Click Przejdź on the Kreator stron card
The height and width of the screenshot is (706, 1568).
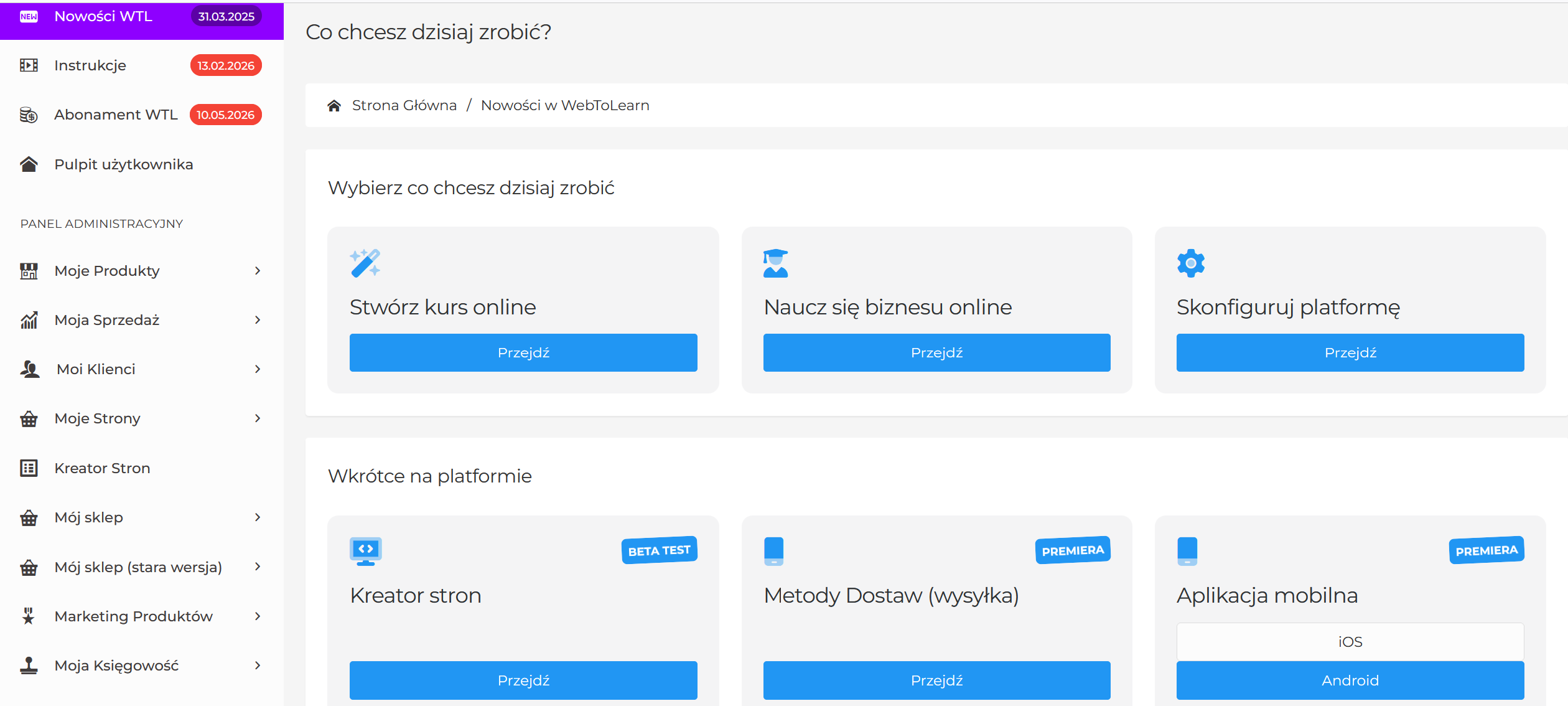coord(523,680)
